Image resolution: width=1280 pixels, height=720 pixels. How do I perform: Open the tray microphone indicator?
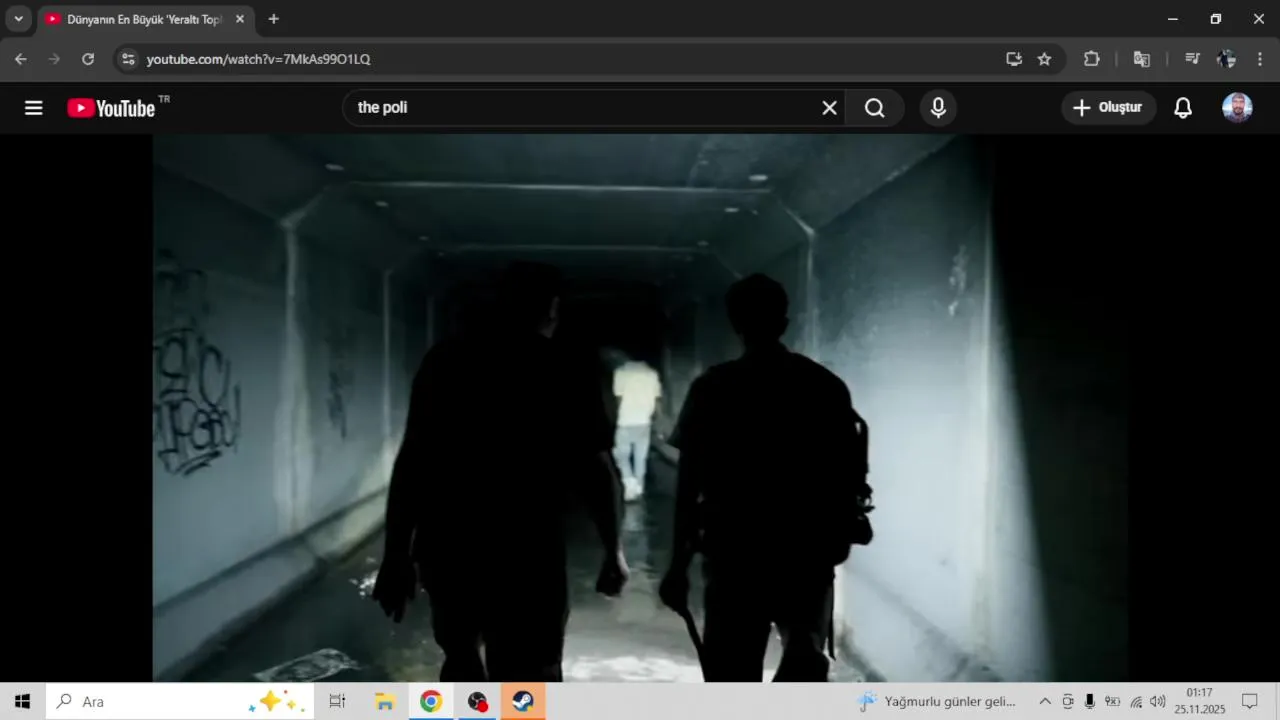click(x=1089, y=701)
